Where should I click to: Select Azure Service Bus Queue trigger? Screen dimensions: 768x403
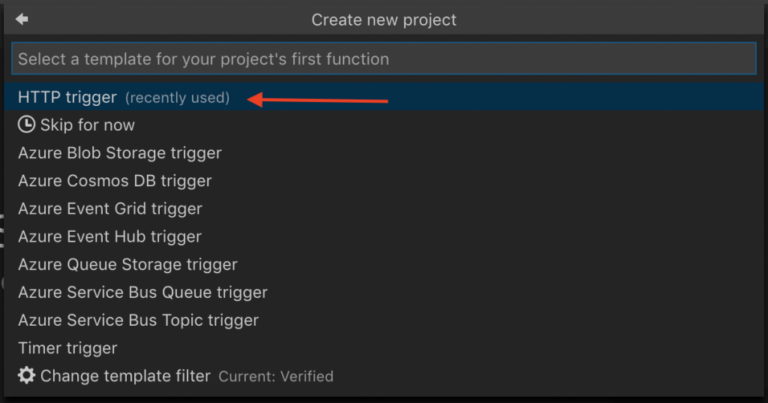tap(142, 293)
